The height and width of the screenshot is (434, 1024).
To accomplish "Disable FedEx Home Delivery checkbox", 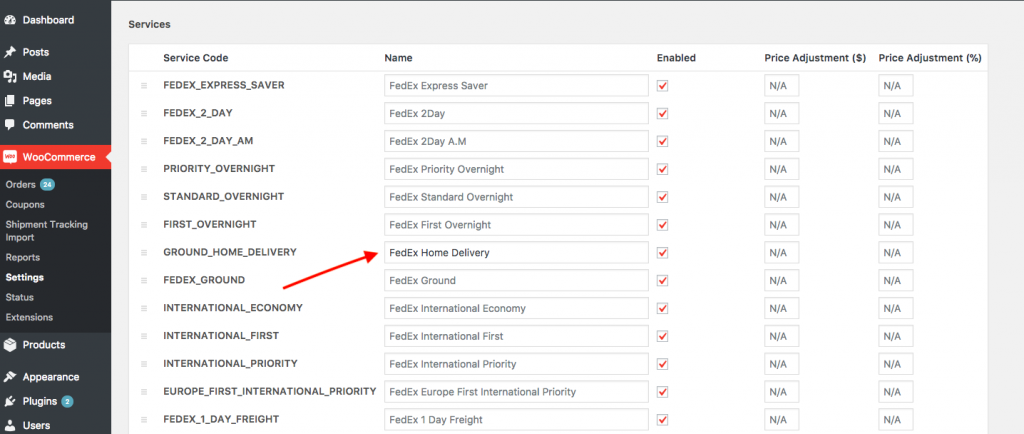I will click(662, 253).
